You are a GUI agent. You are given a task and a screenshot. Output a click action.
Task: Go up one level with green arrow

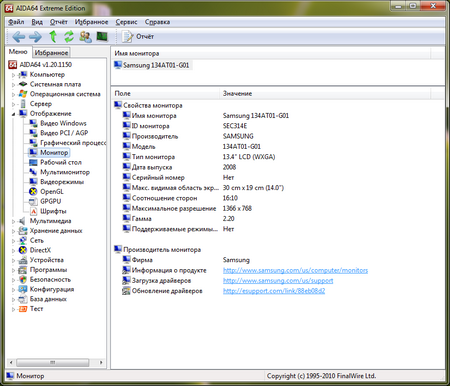click(53, 36)
